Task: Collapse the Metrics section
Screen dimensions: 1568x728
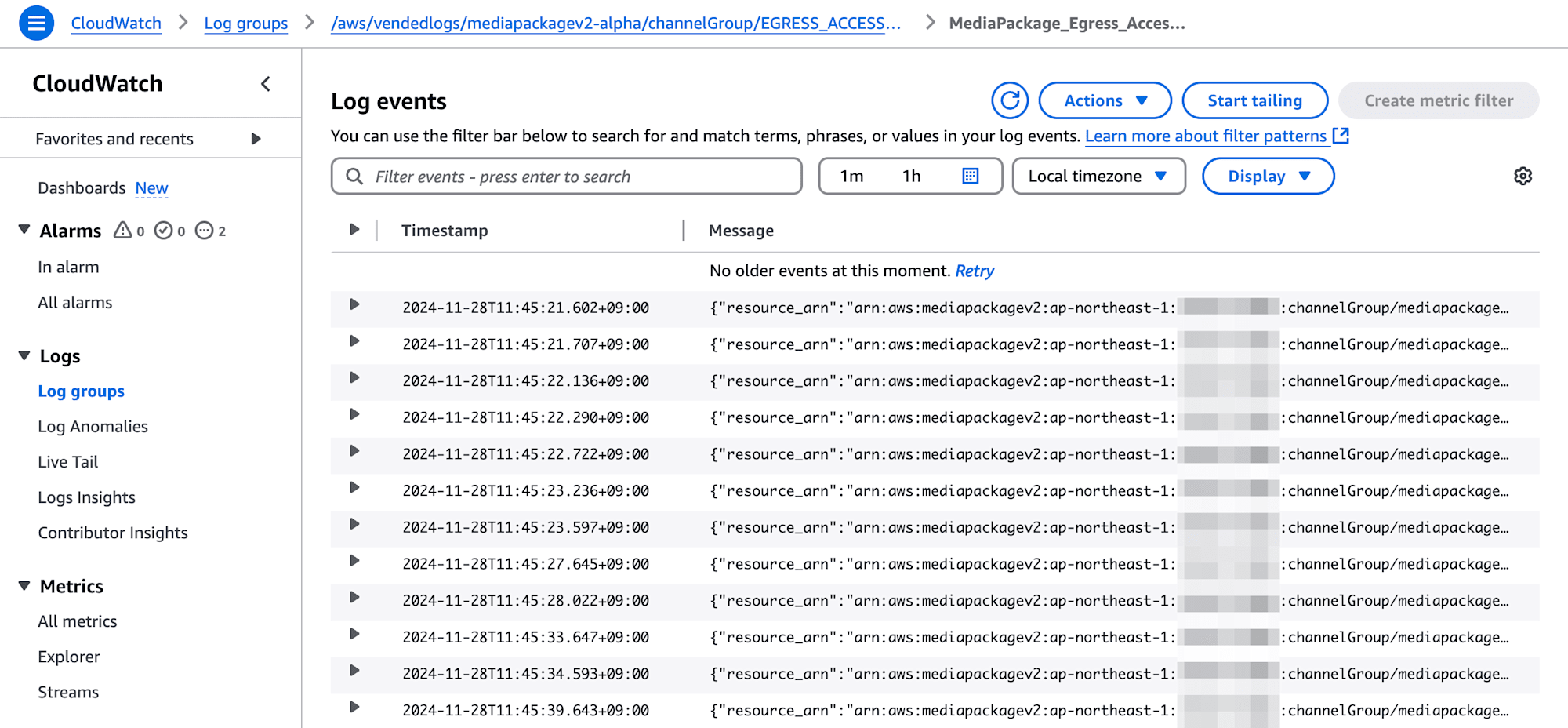Action: click(x=24, y=586)
